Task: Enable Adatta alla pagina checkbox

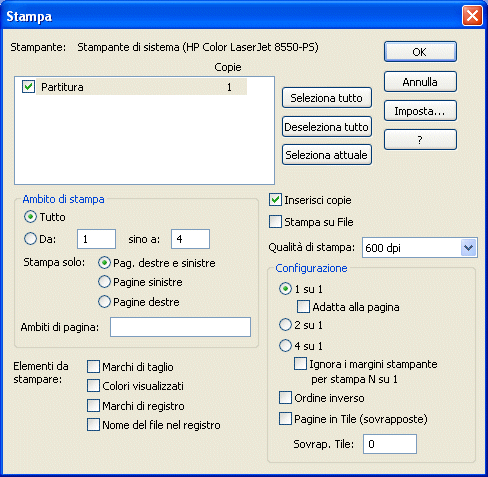Action: point(303,307)
